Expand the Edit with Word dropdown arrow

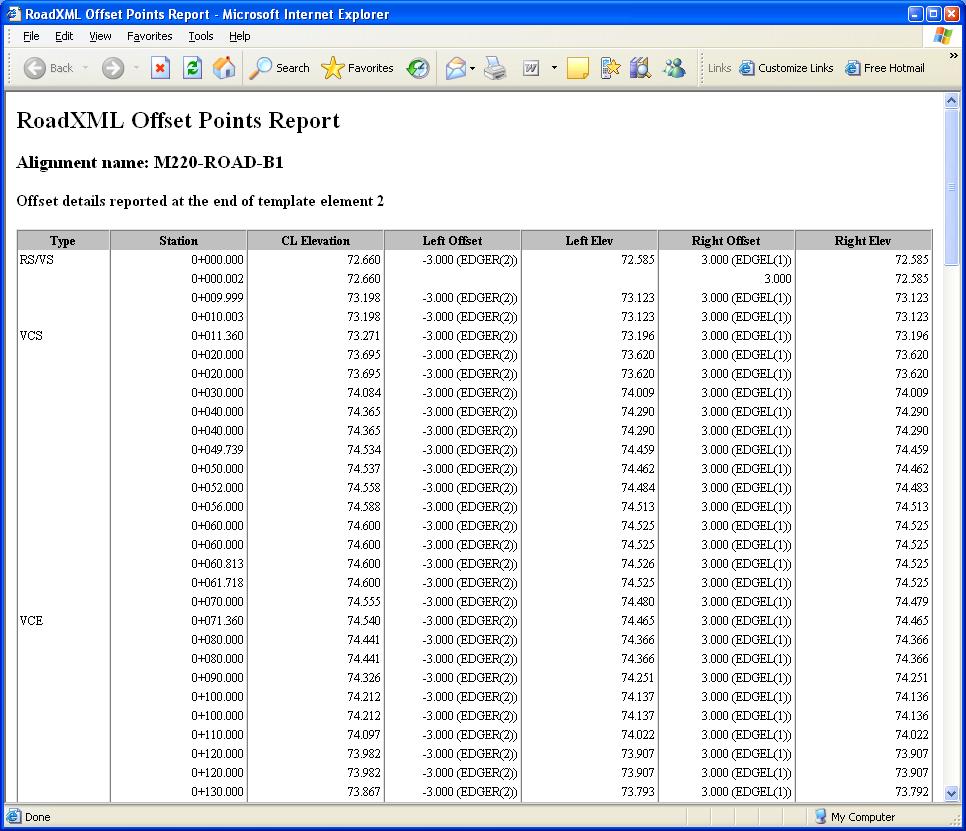tap(554, 68)
